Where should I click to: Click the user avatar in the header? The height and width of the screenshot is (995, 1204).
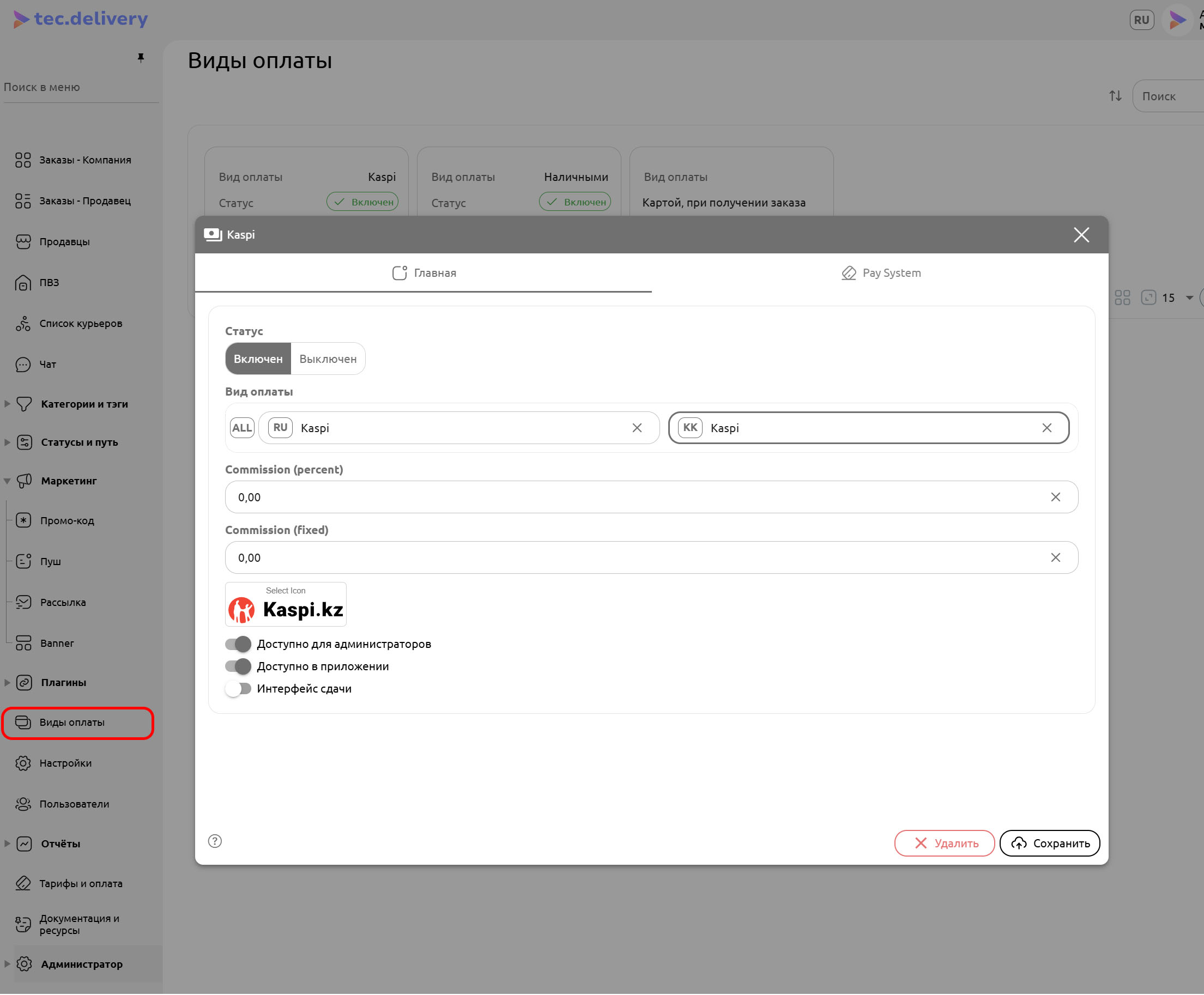pos(1178,20)
